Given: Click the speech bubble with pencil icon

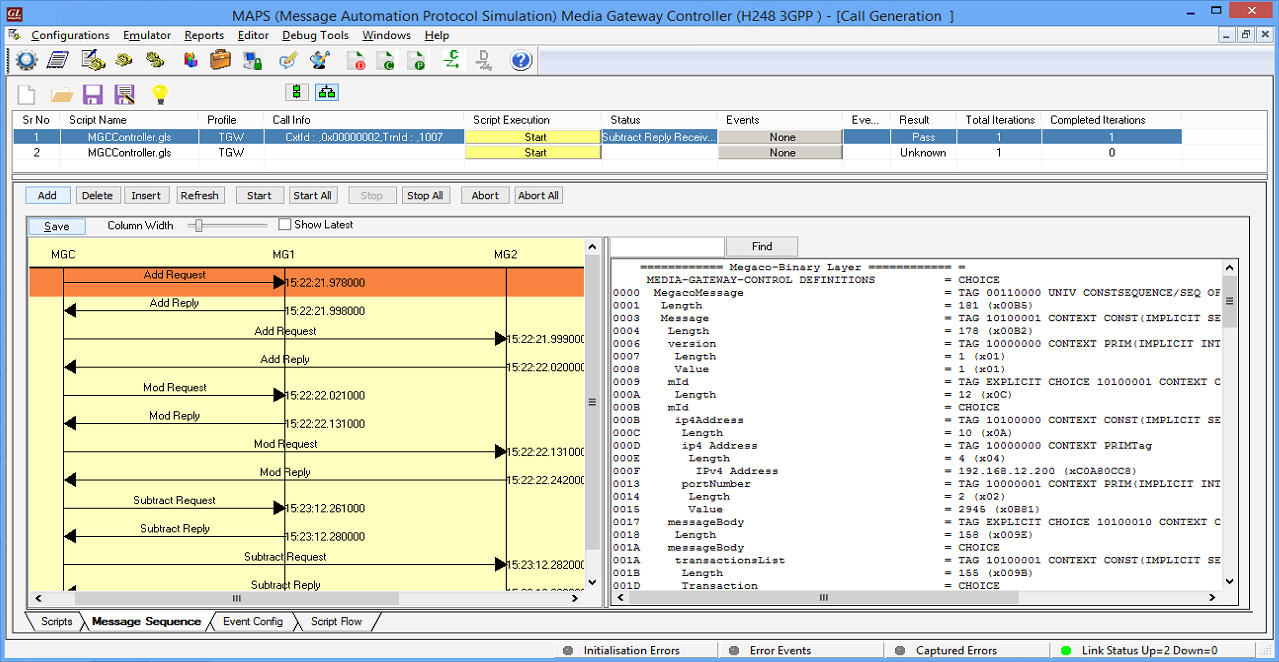Looking at the screenshot, I should (288, 60).
